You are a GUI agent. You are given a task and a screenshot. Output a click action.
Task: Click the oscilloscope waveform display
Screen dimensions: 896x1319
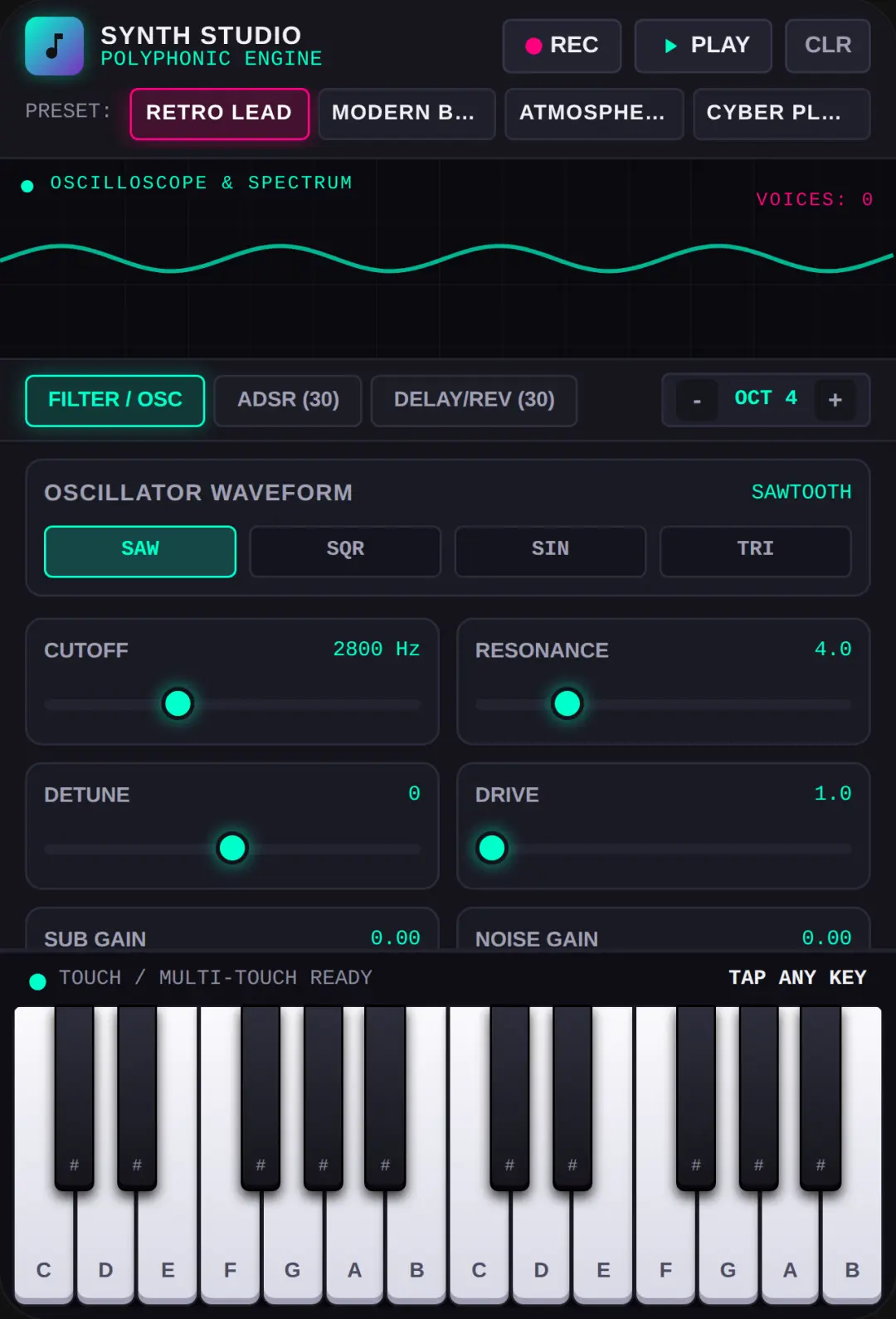[448, 259]
